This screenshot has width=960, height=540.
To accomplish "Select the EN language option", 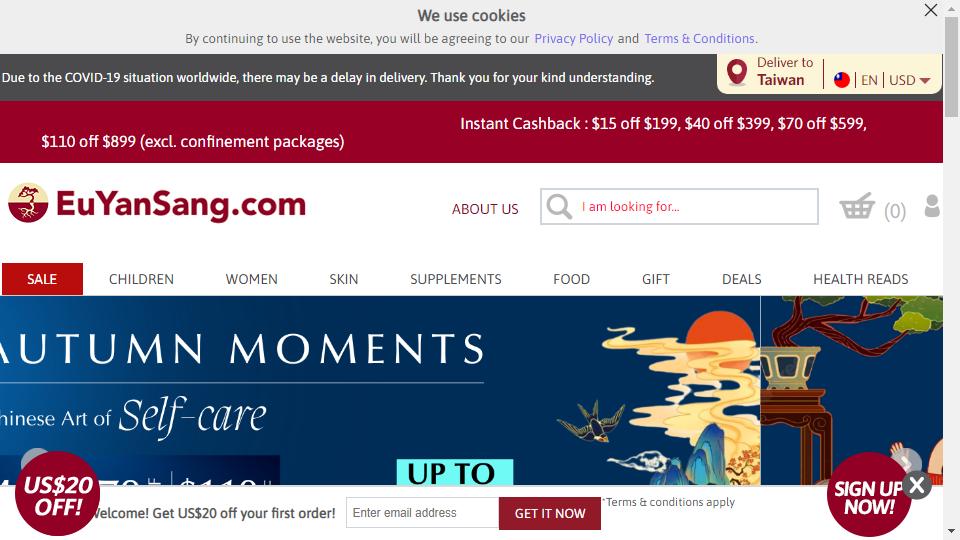I will [869, 80].
